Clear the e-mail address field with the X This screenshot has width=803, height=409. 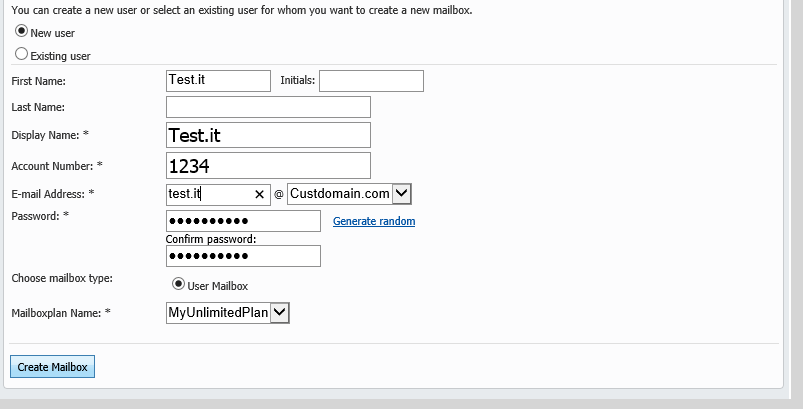[259, 195]
